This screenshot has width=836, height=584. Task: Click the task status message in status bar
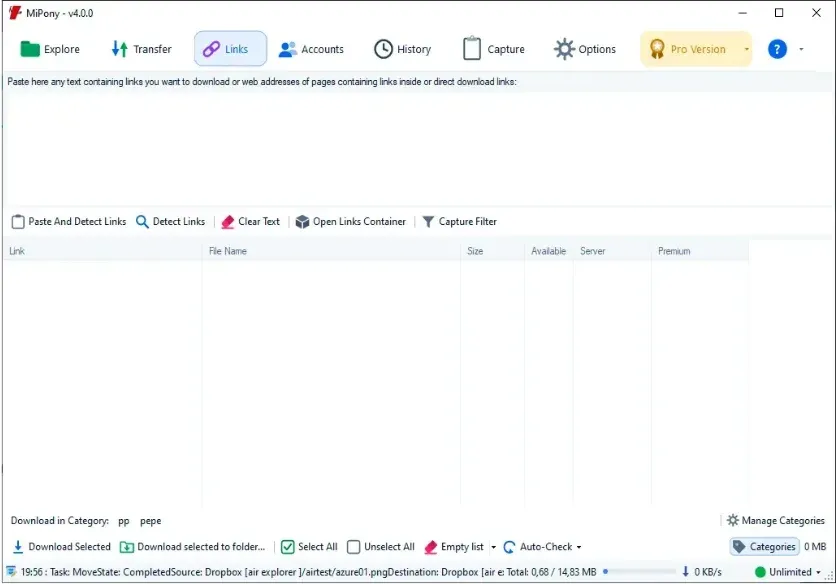point(261,572)
